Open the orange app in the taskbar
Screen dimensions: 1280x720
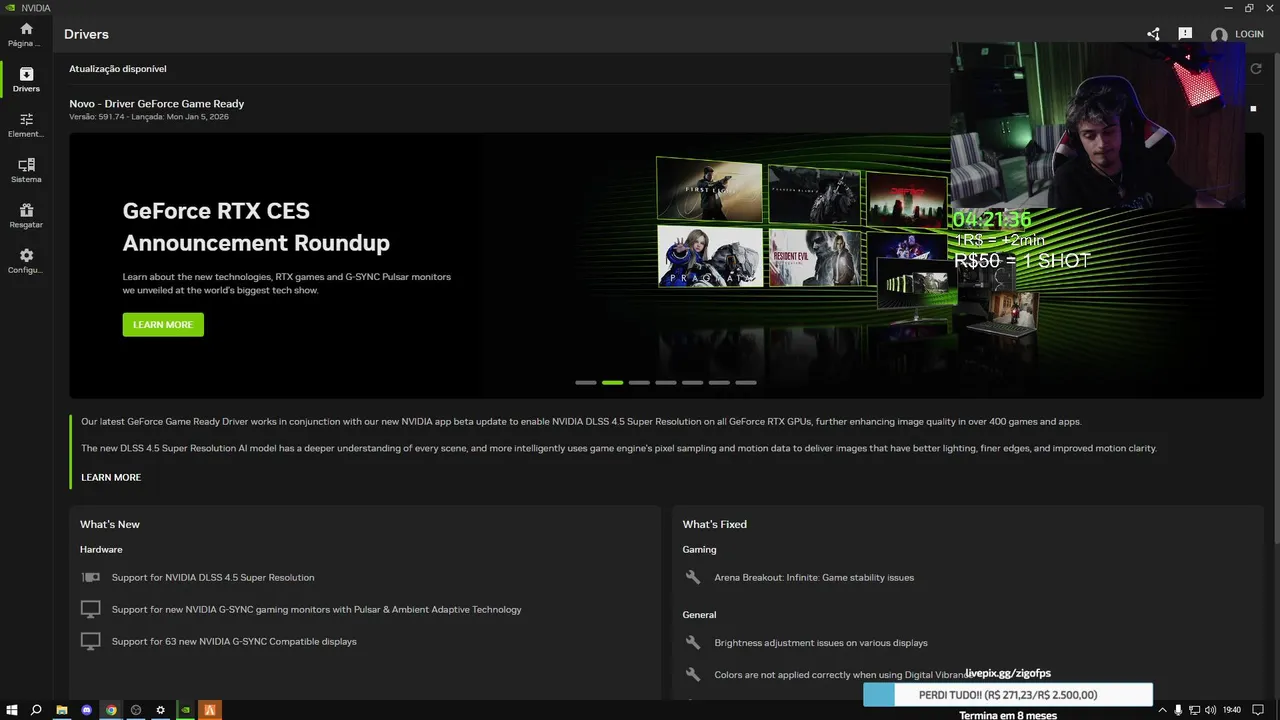pyautogui.click(x=210, y=710)
